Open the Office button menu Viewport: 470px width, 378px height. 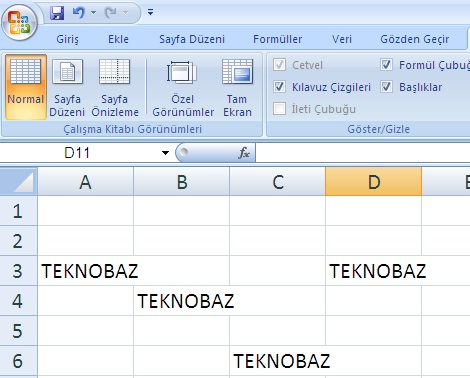(19, 22)
